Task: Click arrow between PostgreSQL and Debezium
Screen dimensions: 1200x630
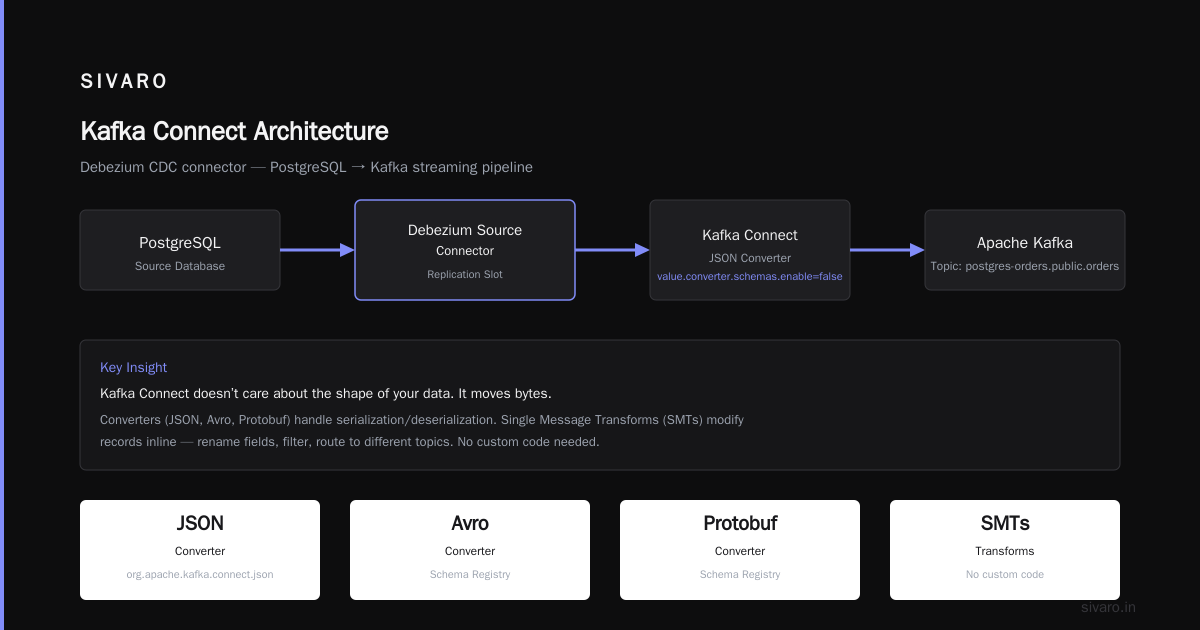Action: (317, 250)
